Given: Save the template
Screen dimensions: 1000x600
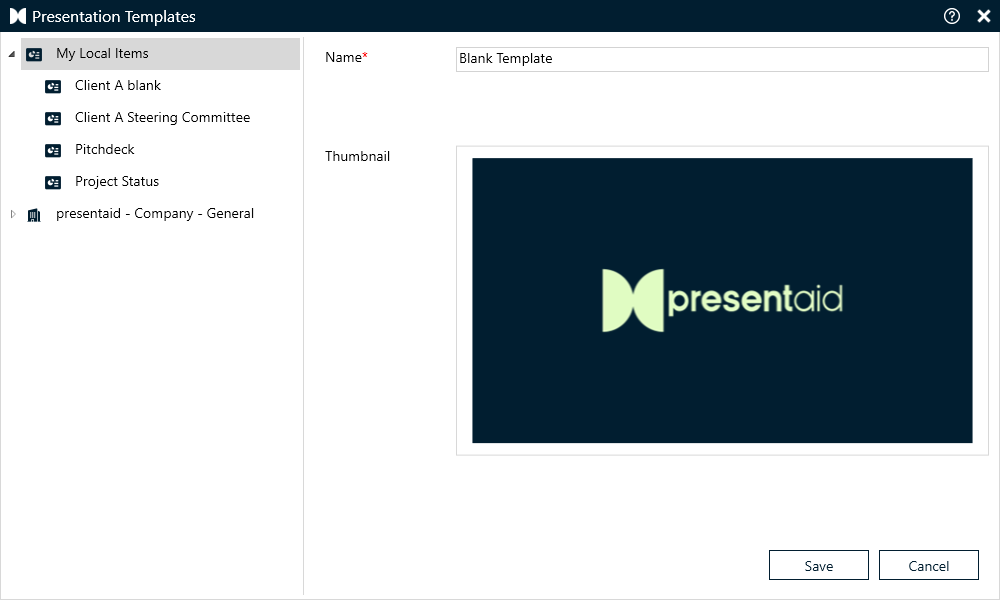Looking at the screenshot, I should pyautogui.click(x=818, y=565).
